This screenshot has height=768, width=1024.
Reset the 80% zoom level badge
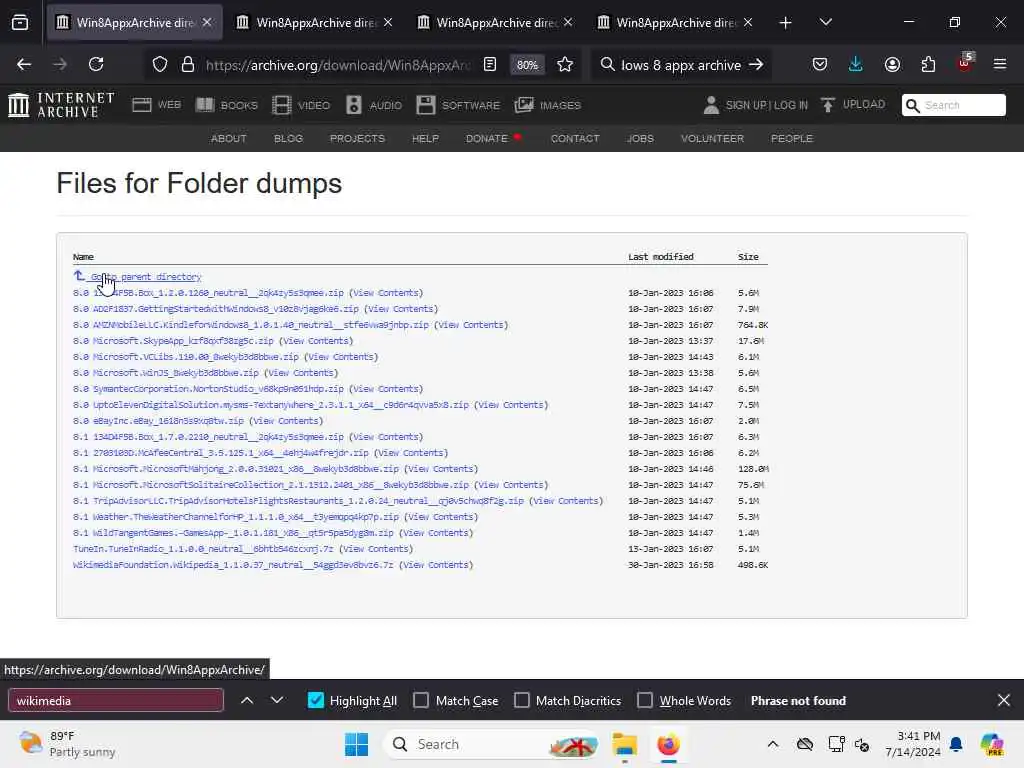click(527, 65)
